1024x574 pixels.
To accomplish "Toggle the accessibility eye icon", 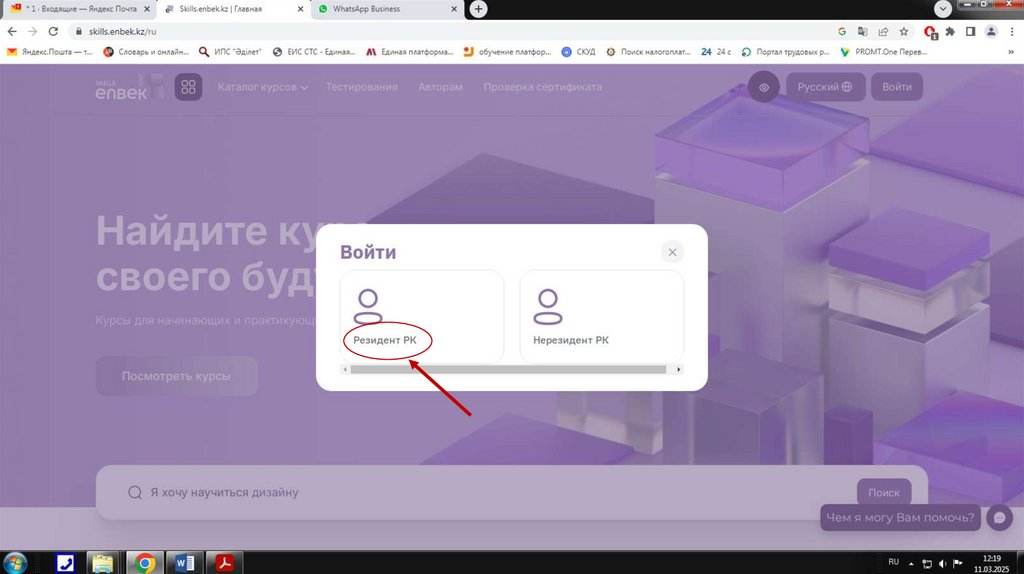I will click(763, 87).
